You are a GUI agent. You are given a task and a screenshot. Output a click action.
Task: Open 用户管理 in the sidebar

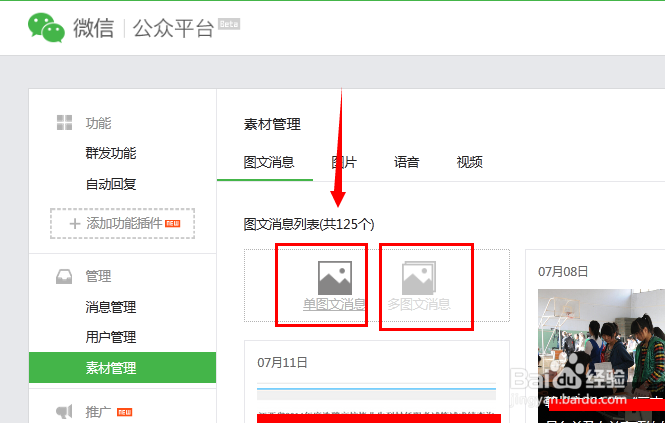111,337
